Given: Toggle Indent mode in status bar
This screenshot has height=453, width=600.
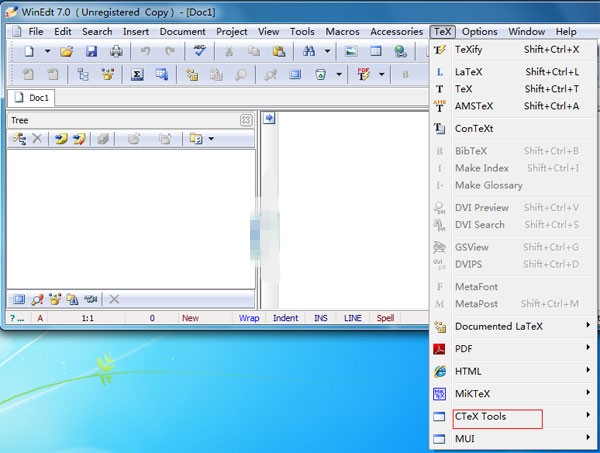Looking at the screenshot, I should tap(285, 318).
